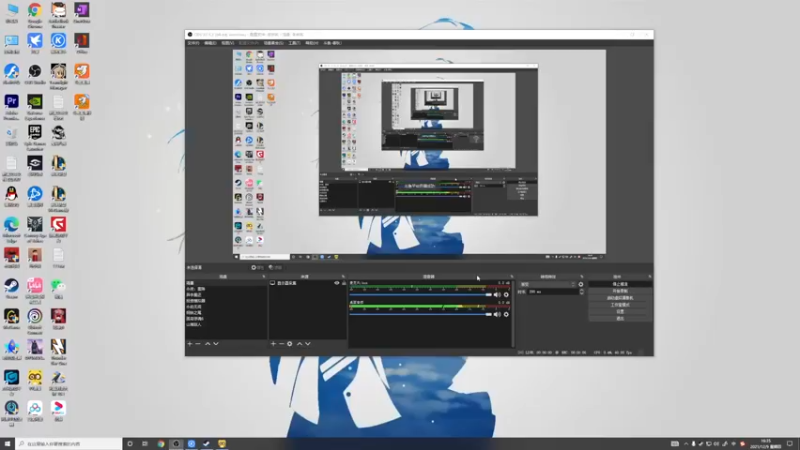Image resolution: width=800 pixels, height=450 pixels.
Task: Open the QQ penguin desktop shortcut
Action: 11,196
